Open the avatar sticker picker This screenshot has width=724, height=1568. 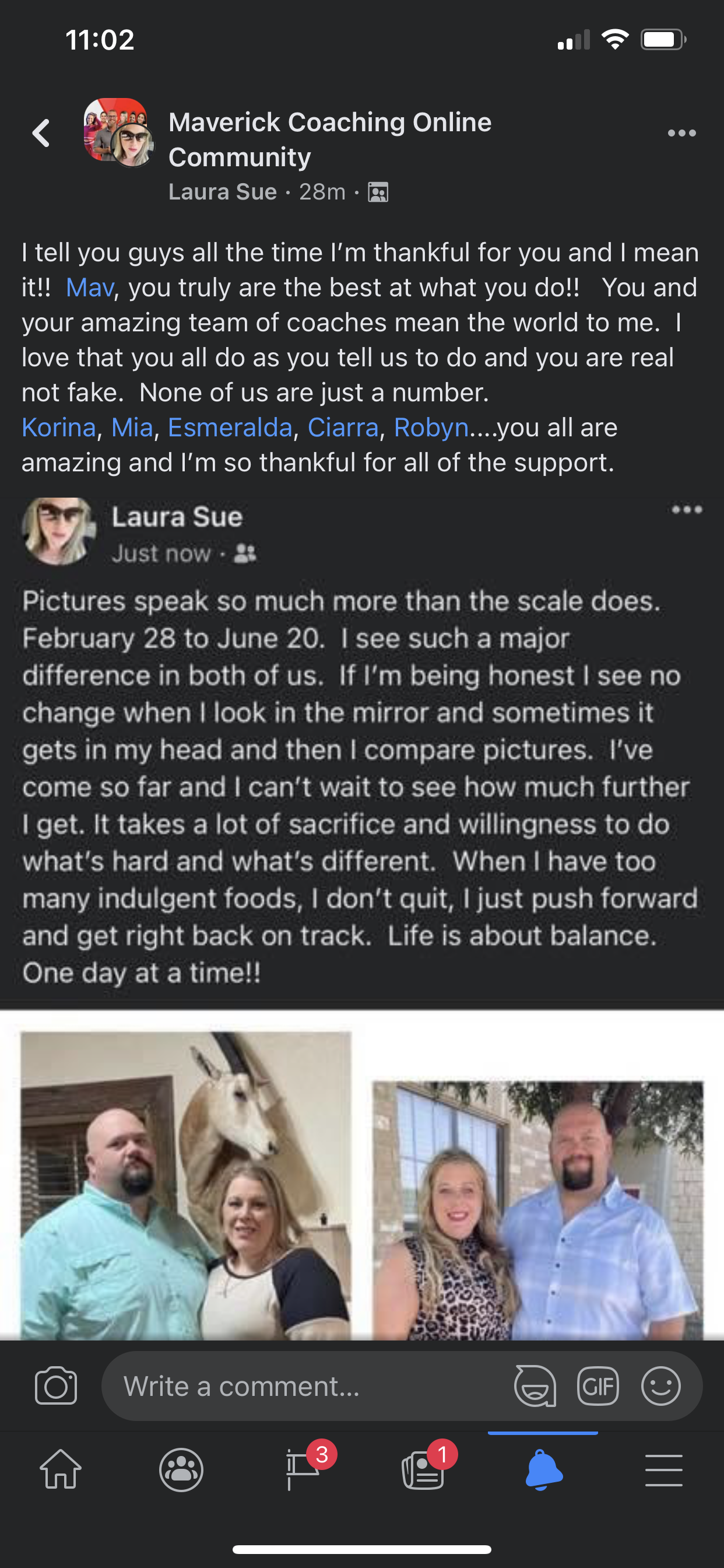pos(535,1386)
